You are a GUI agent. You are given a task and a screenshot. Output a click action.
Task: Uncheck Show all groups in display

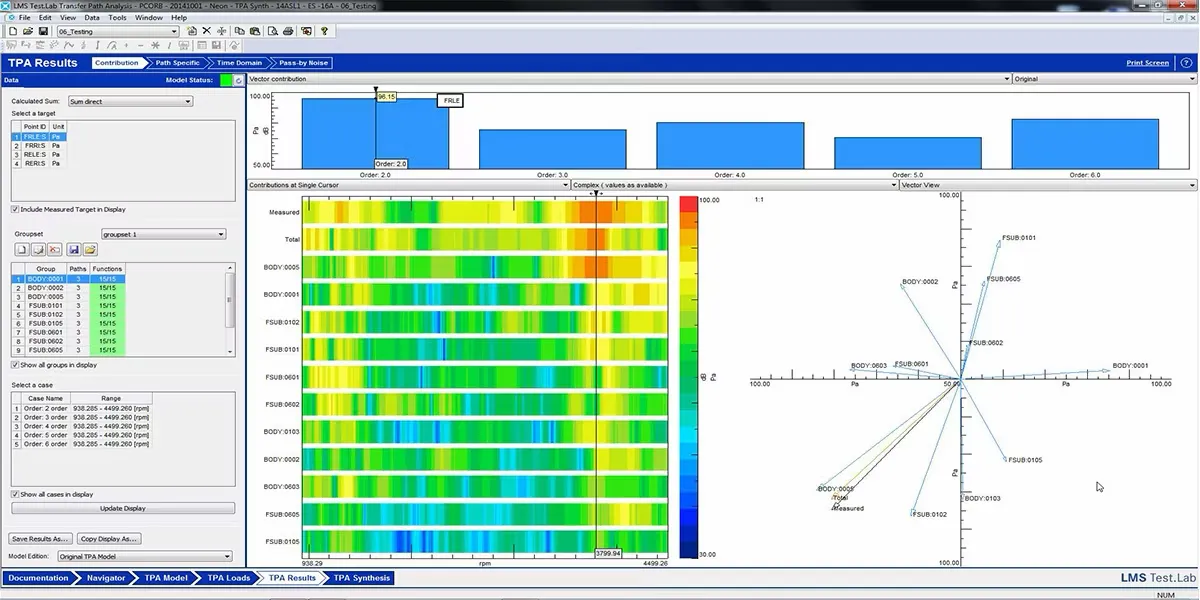click(15, 365)
